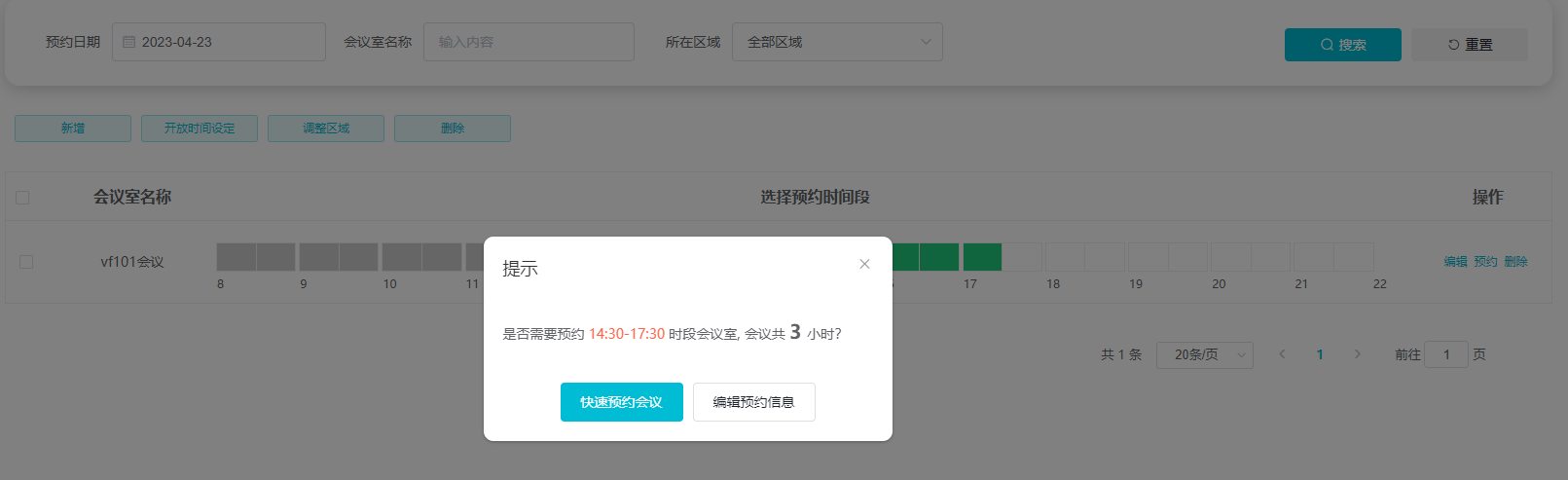
Task: Click the 搜索 button
Action: [1342, 45]
